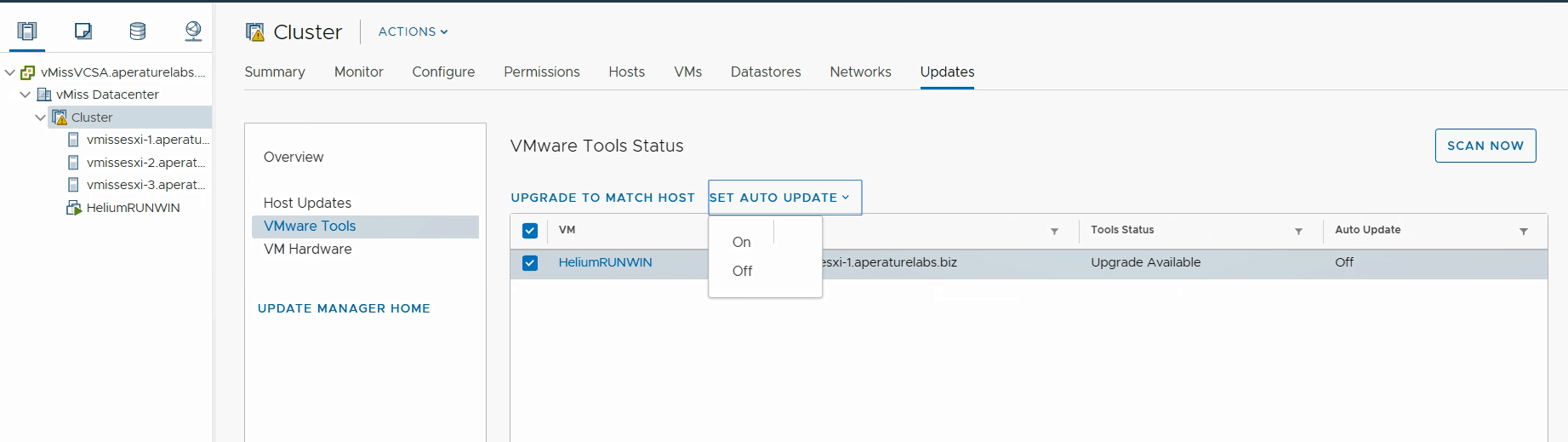Select host vmissesxi-1 in the tree
Image resolution: width=1568 pixels, height=442 pixels.
coord(148,140)
